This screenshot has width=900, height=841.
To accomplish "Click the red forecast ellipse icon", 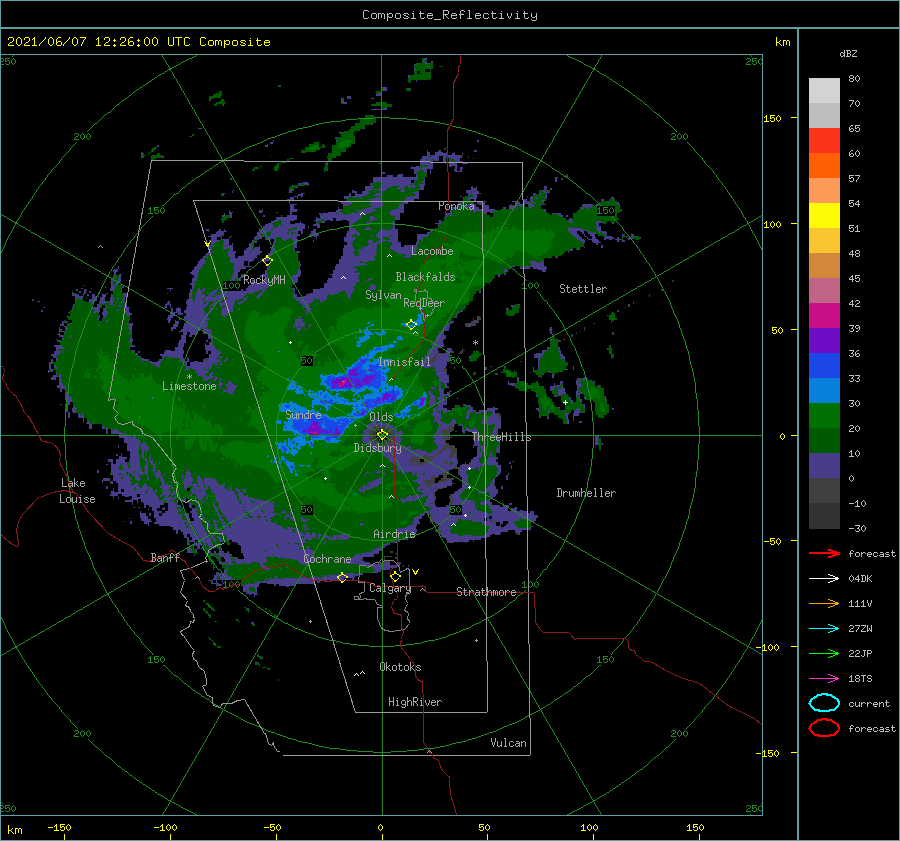I will [824, 728].
